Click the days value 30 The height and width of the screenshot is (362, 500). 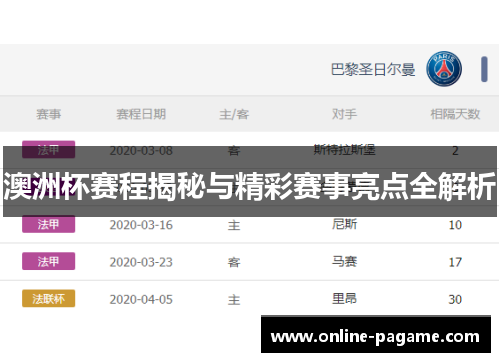455,300
